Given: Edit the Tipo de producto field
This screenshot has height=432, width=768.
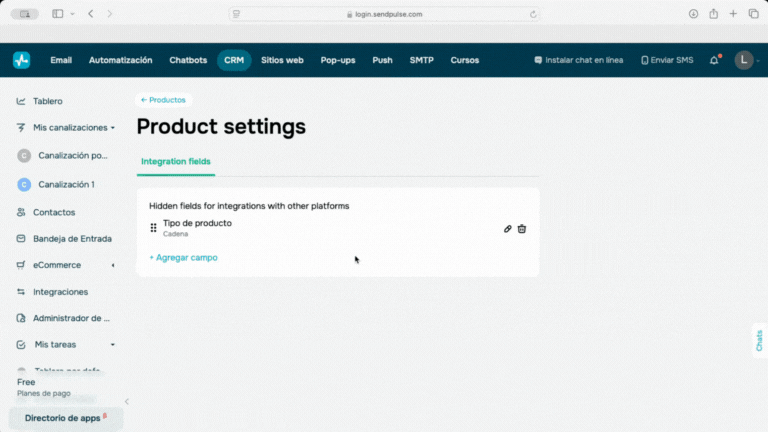Looking at the screenshot, I should 507,229.
